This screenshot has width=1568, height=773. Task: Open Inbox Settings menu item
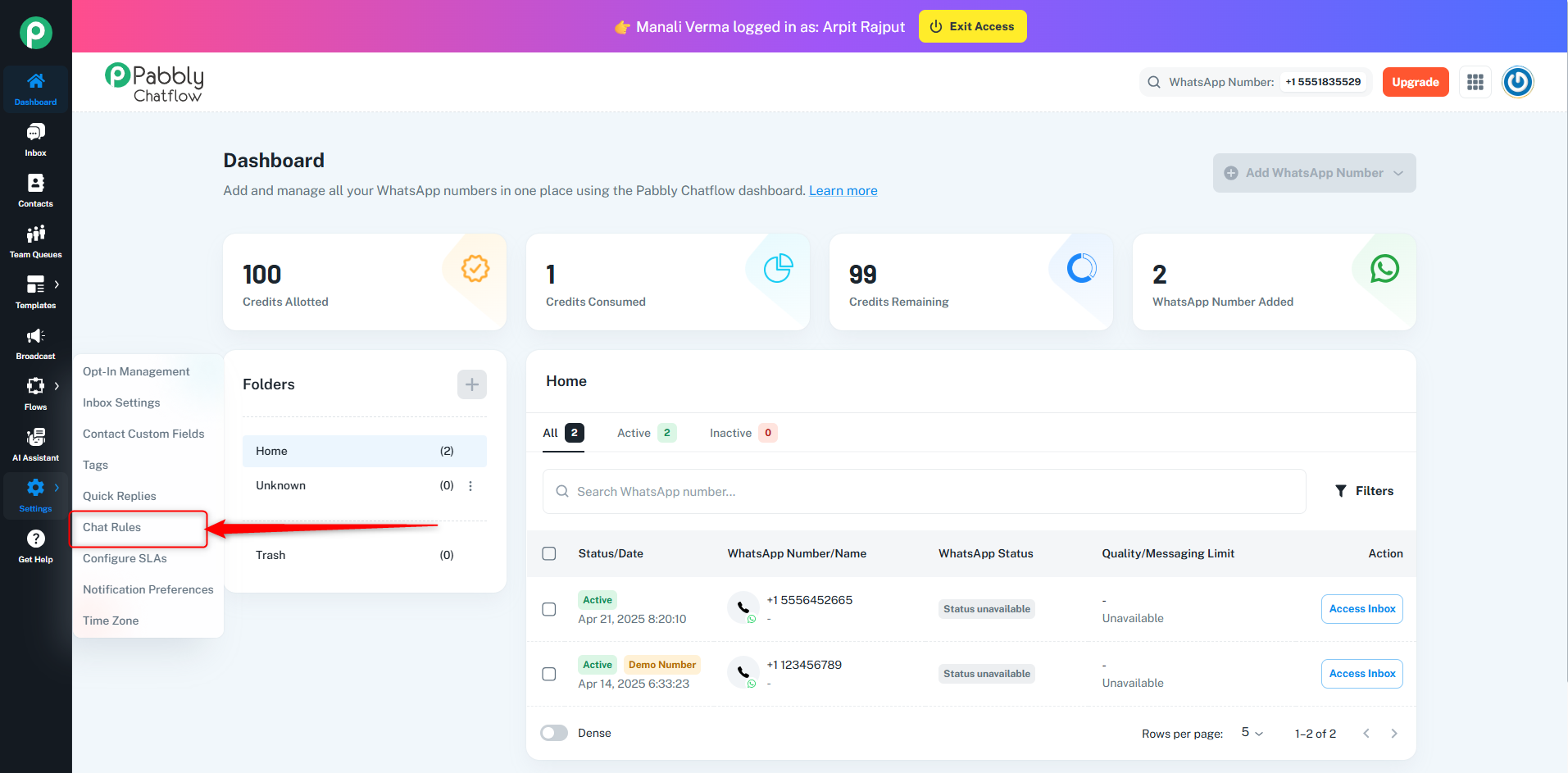click(x=121, y=402)
